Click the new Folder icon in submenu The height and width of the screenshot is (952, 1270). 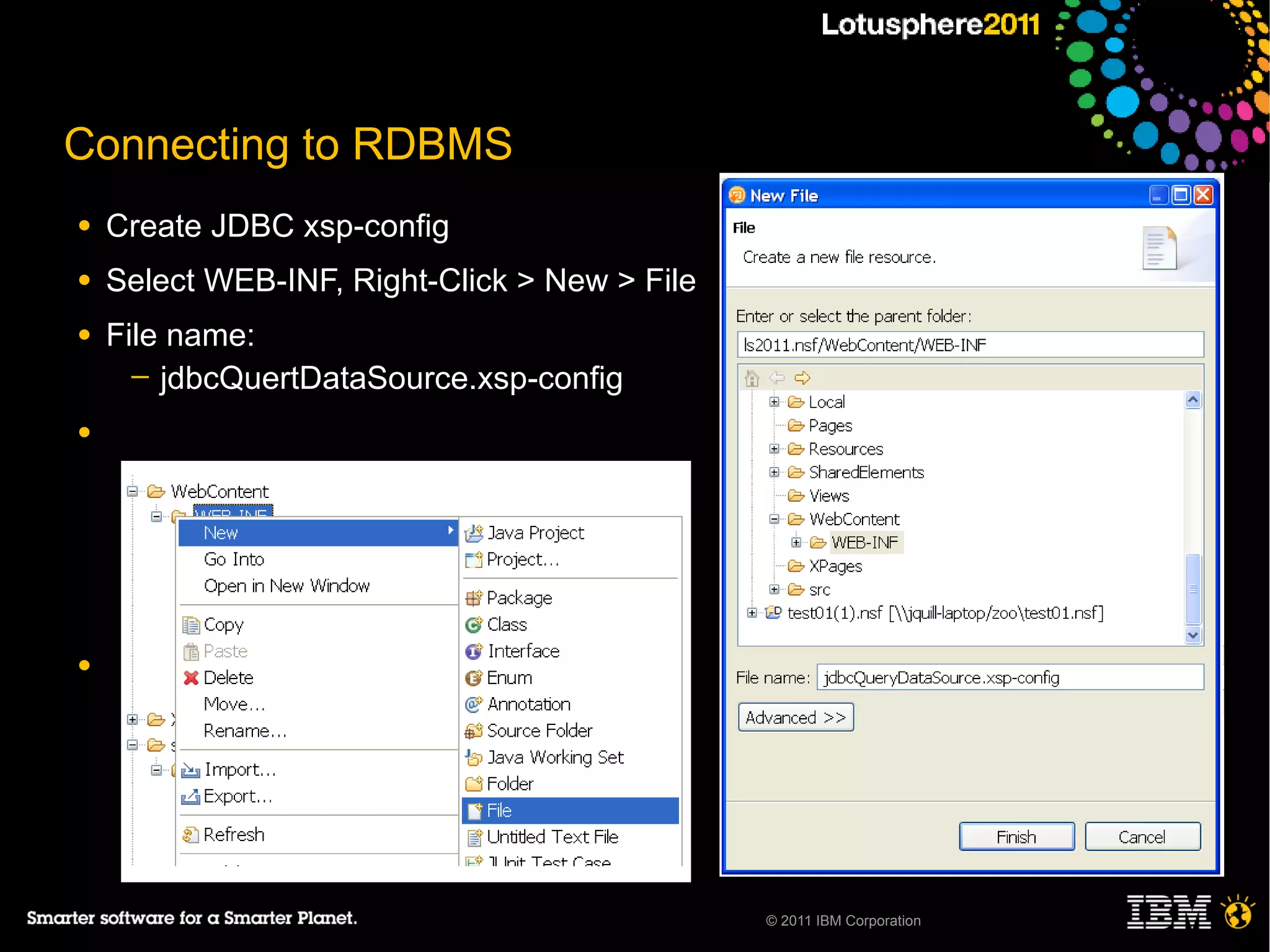474,785
